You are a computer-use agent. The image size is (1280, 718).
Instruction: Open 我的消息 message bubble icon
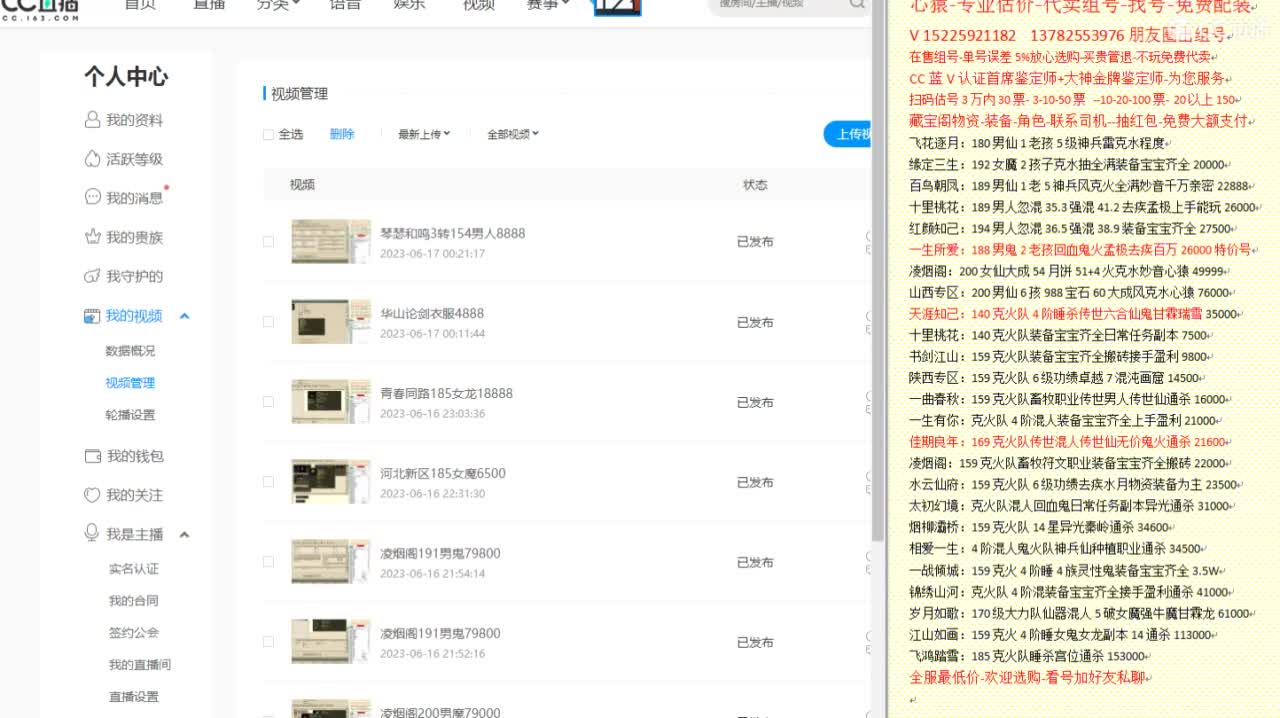(92, 198)
